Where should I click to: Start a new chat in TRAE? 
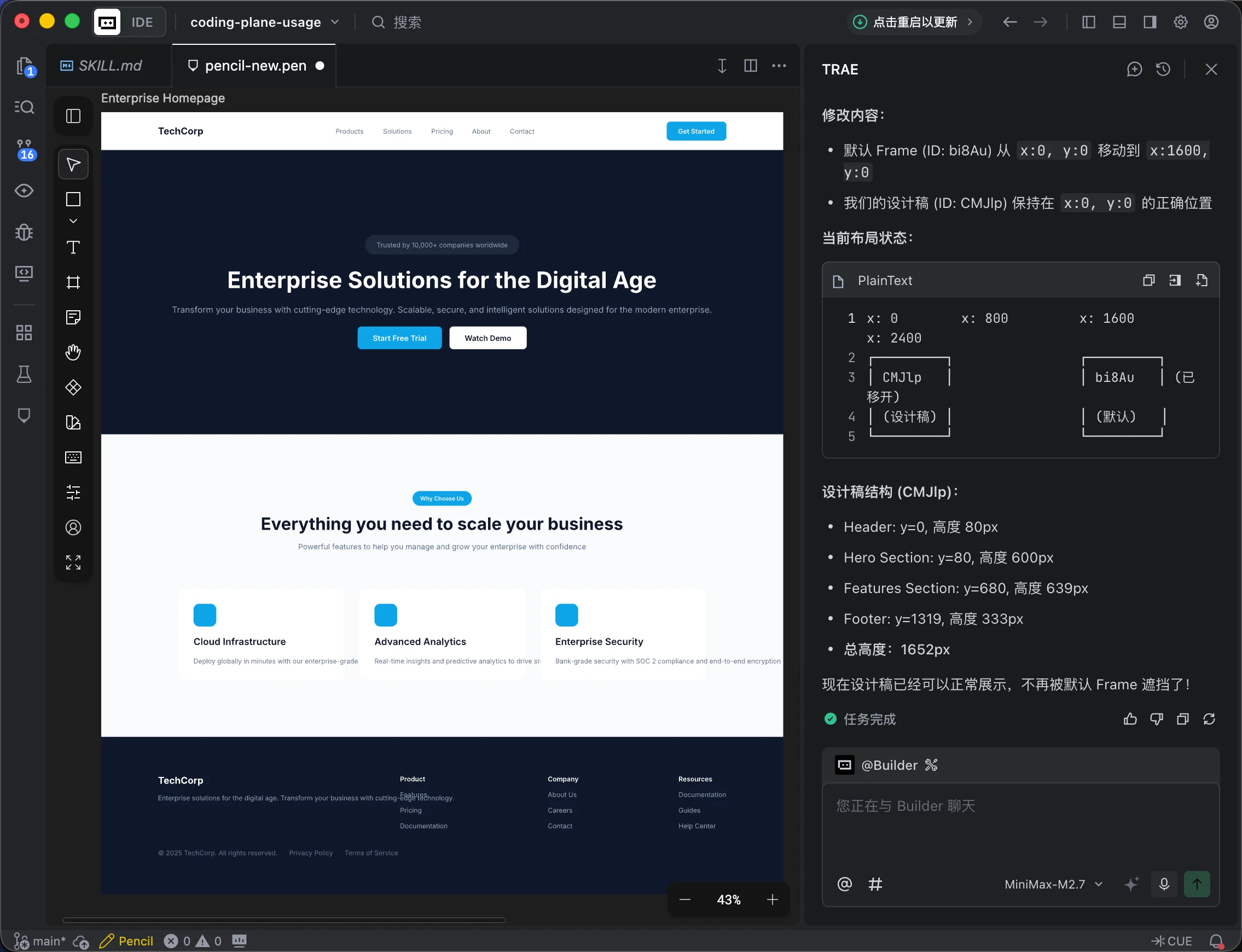1134,69
